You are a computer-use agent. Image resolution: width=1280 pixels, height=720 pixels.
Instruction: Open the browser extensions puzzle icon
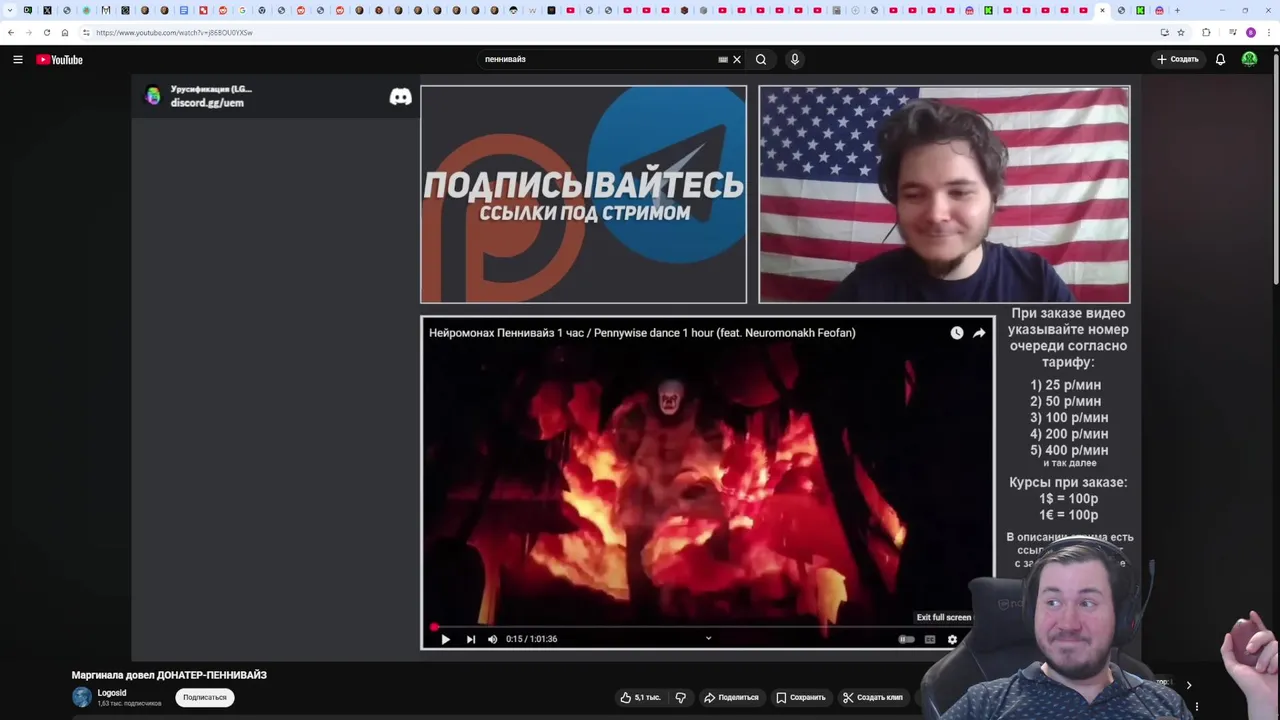1206,32
